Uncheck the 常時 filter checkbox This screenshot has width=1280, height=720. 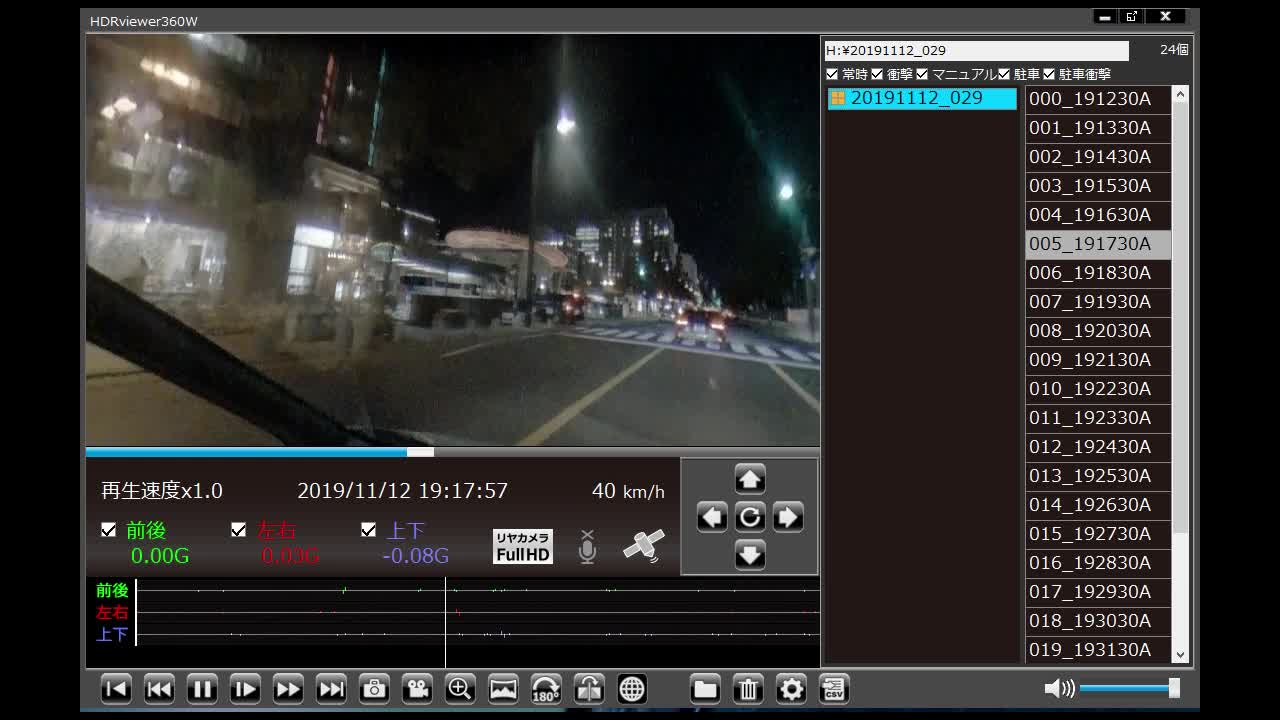[x=832, y=74]
